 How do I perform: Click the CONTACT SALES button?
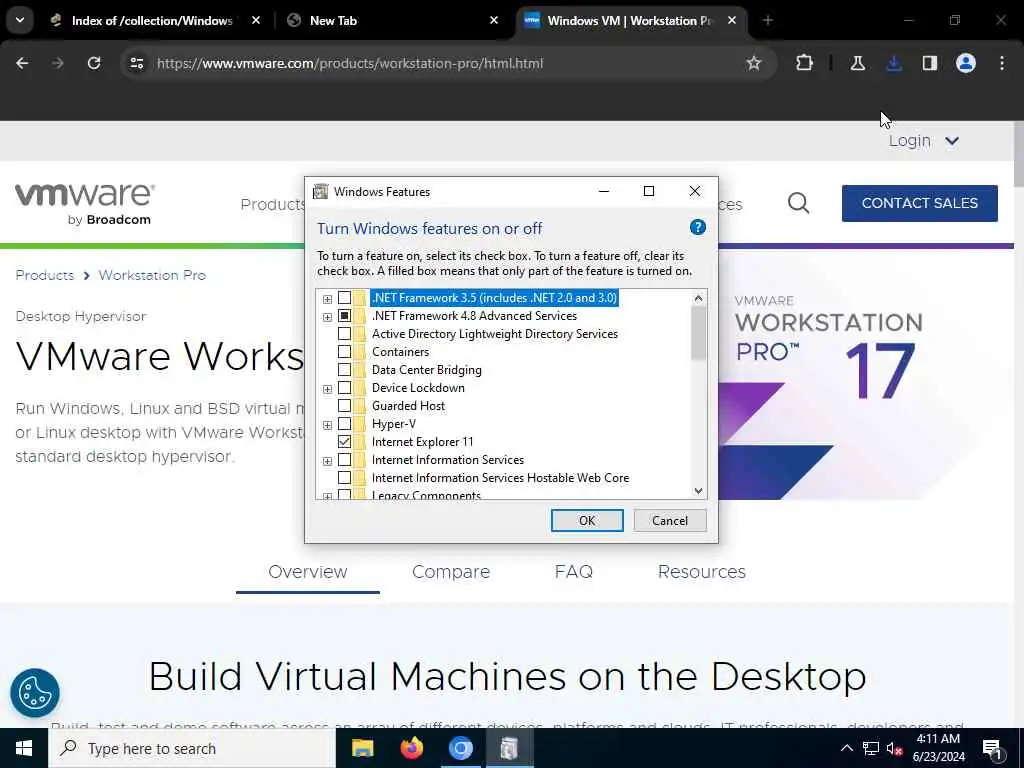[920, 203]
